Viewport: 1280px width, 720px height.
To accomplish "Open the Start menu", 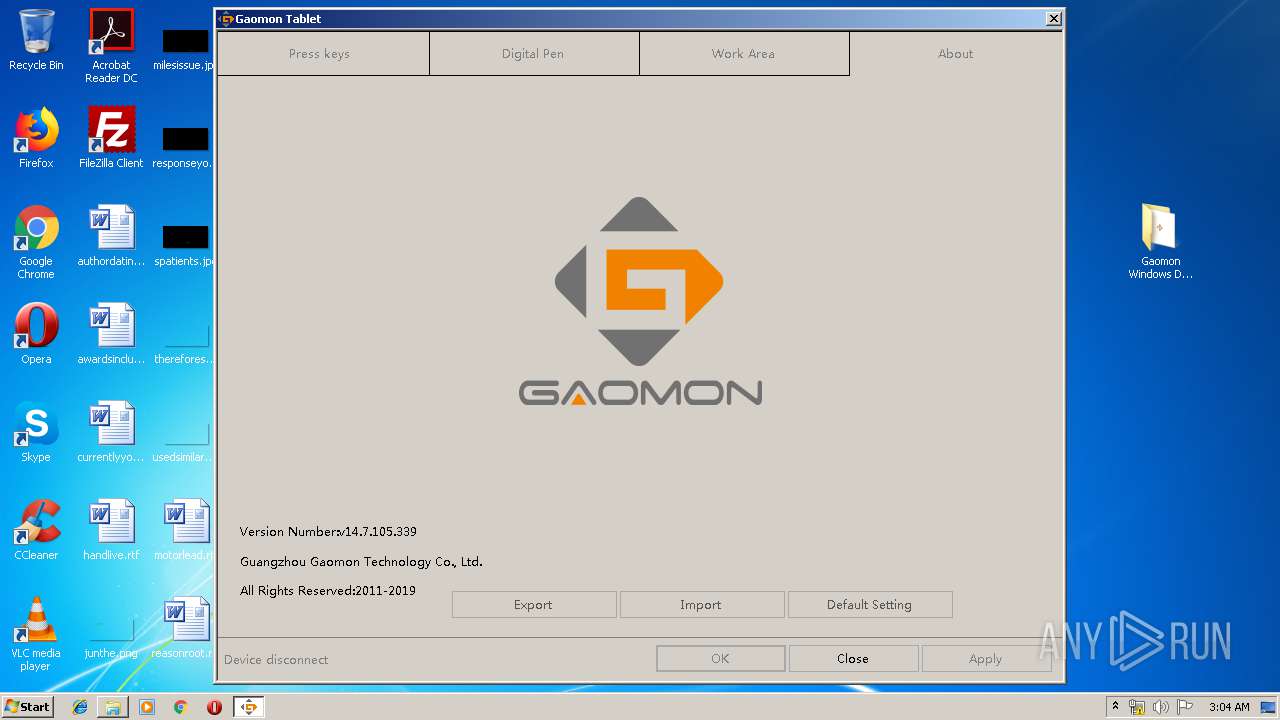I will pyautogui.click(x=27, y=707).
